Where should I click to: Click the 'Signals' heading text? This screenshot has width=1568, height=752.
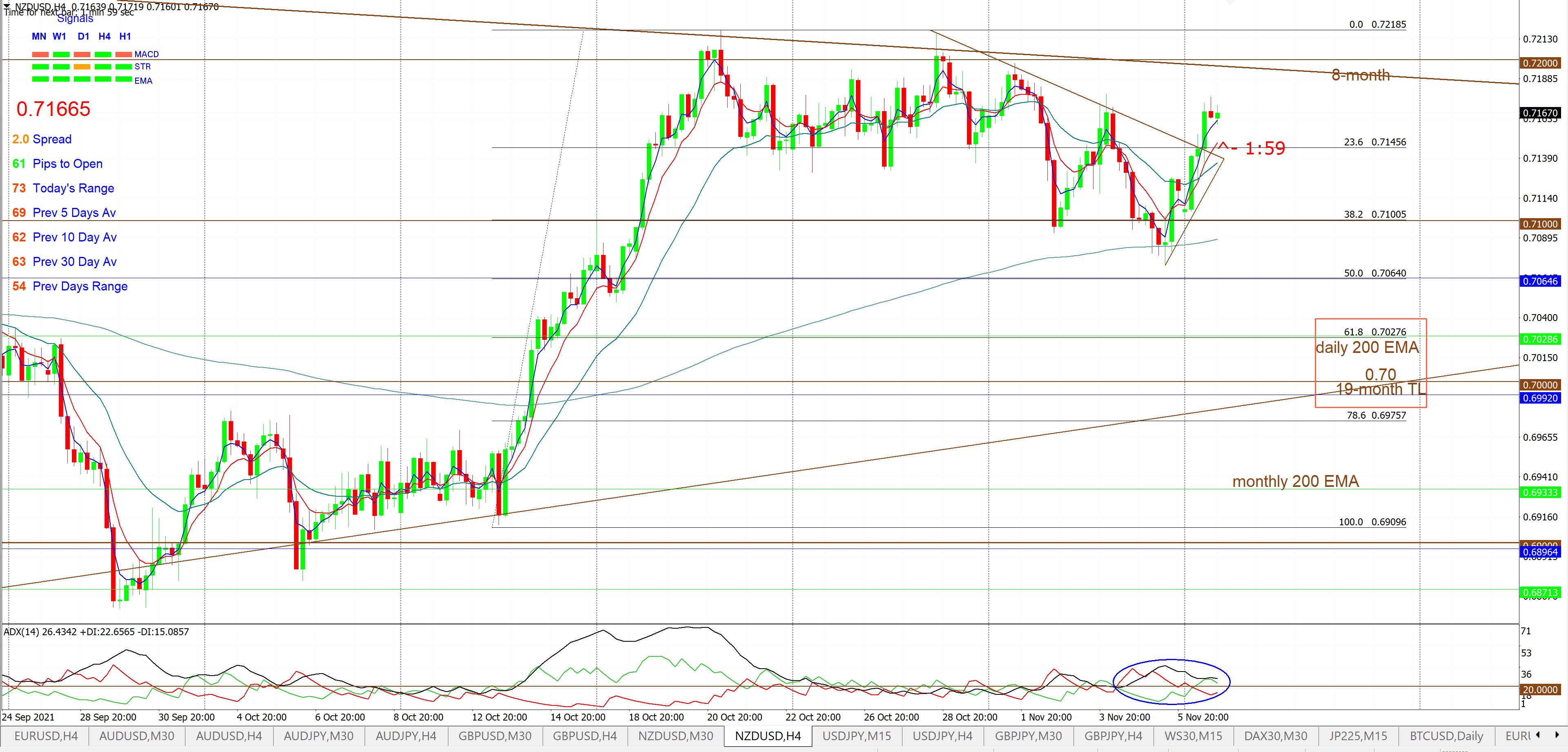[x=75, y=19]
